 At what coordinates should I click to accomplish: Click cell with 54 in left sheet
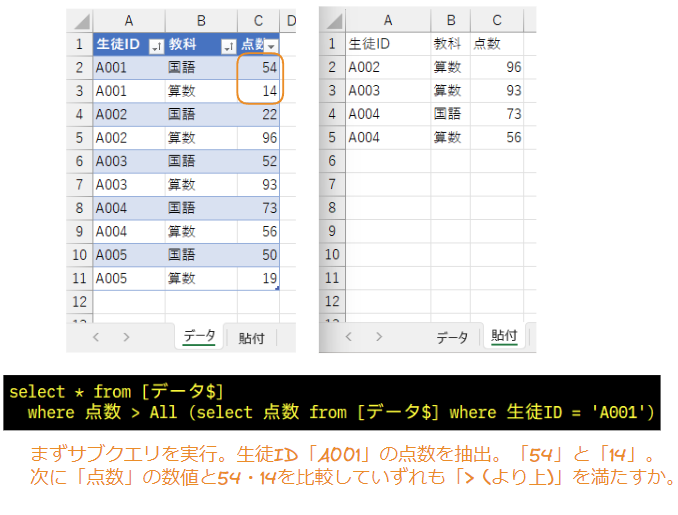pos(258,67)
